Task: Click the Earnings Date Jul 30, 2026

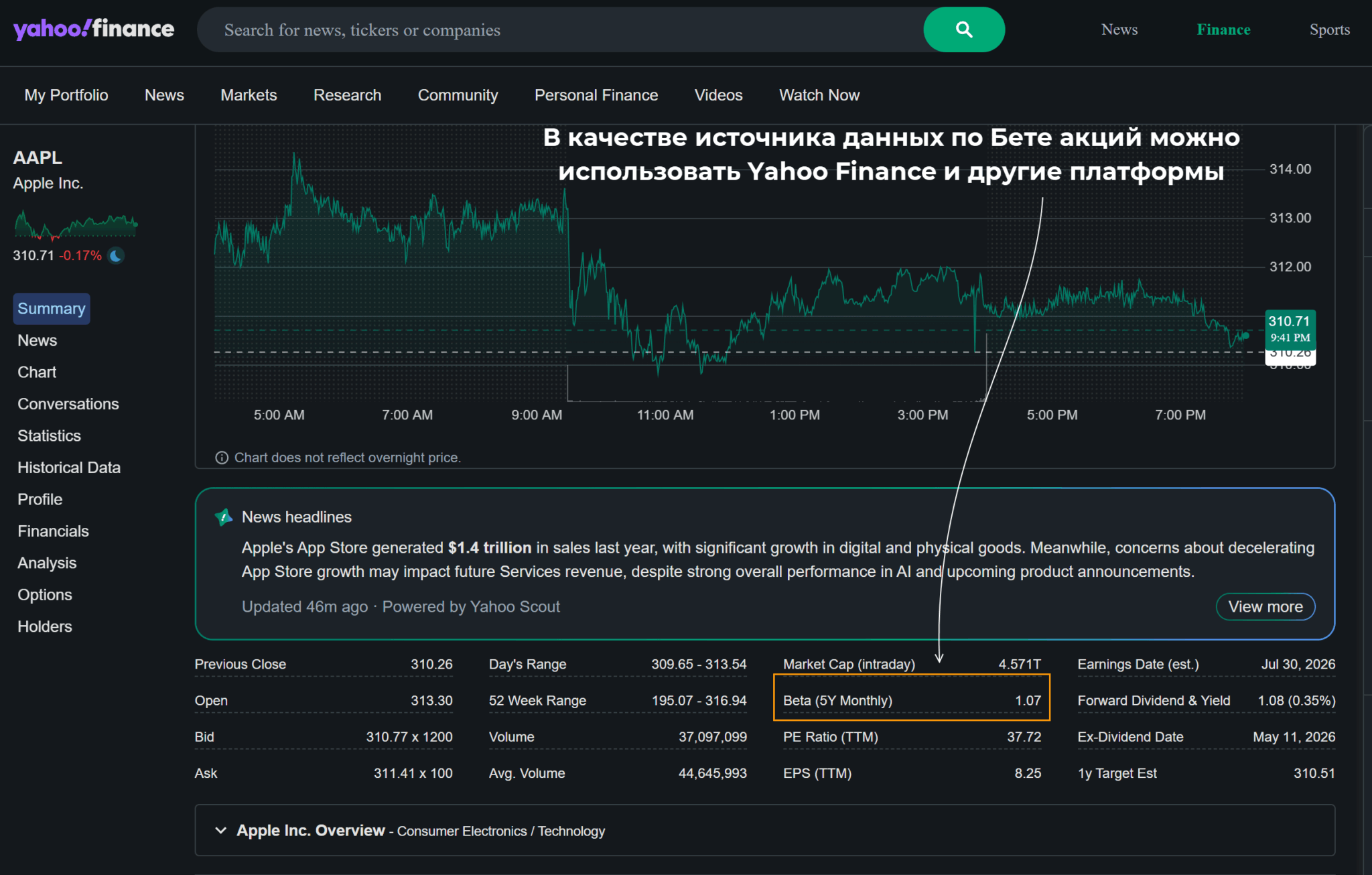Action: (x=1298, y=665)
